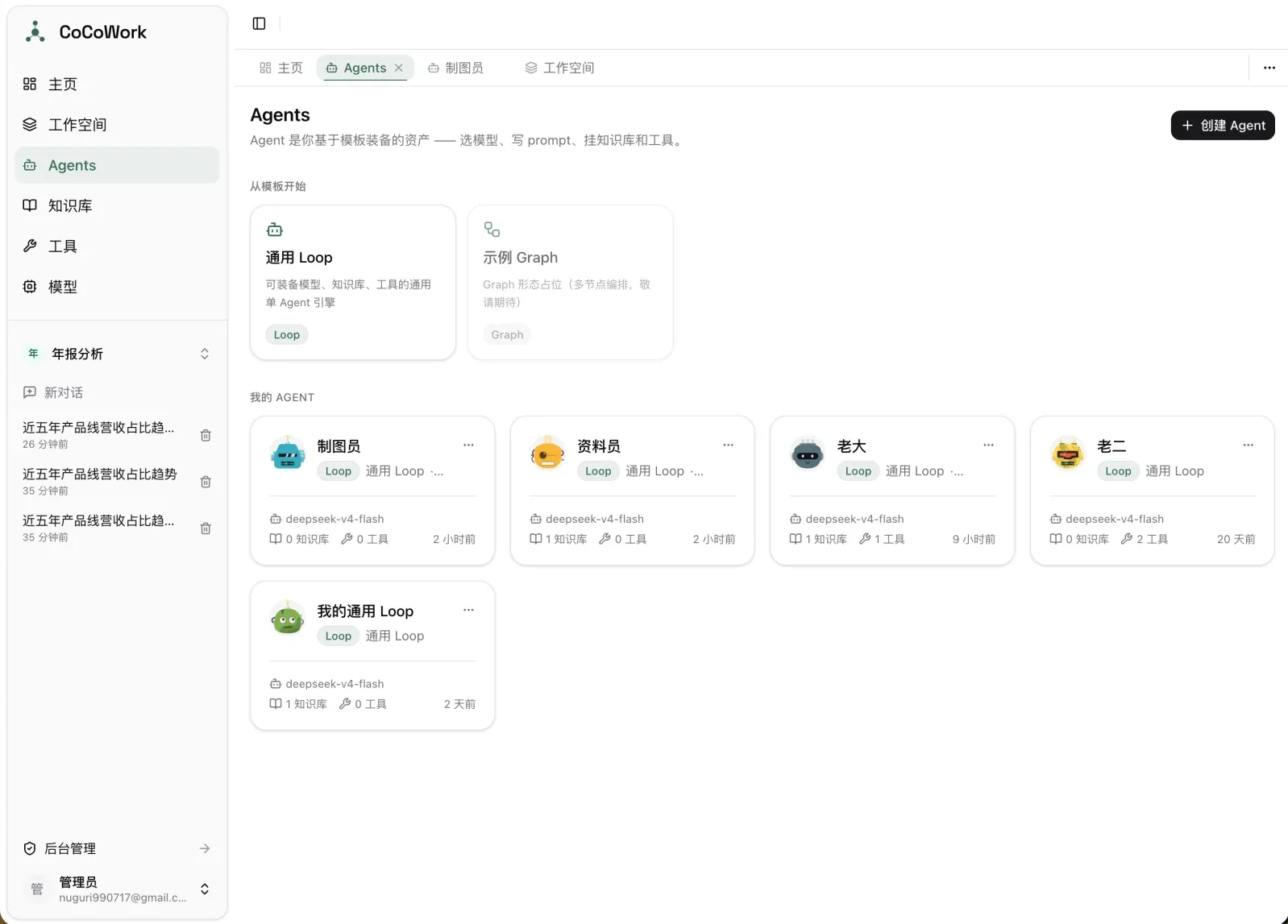The height and width of the screenshot is (924, 1288).
Task: Open more options for 老二 agent
Action: (1248, 445)
